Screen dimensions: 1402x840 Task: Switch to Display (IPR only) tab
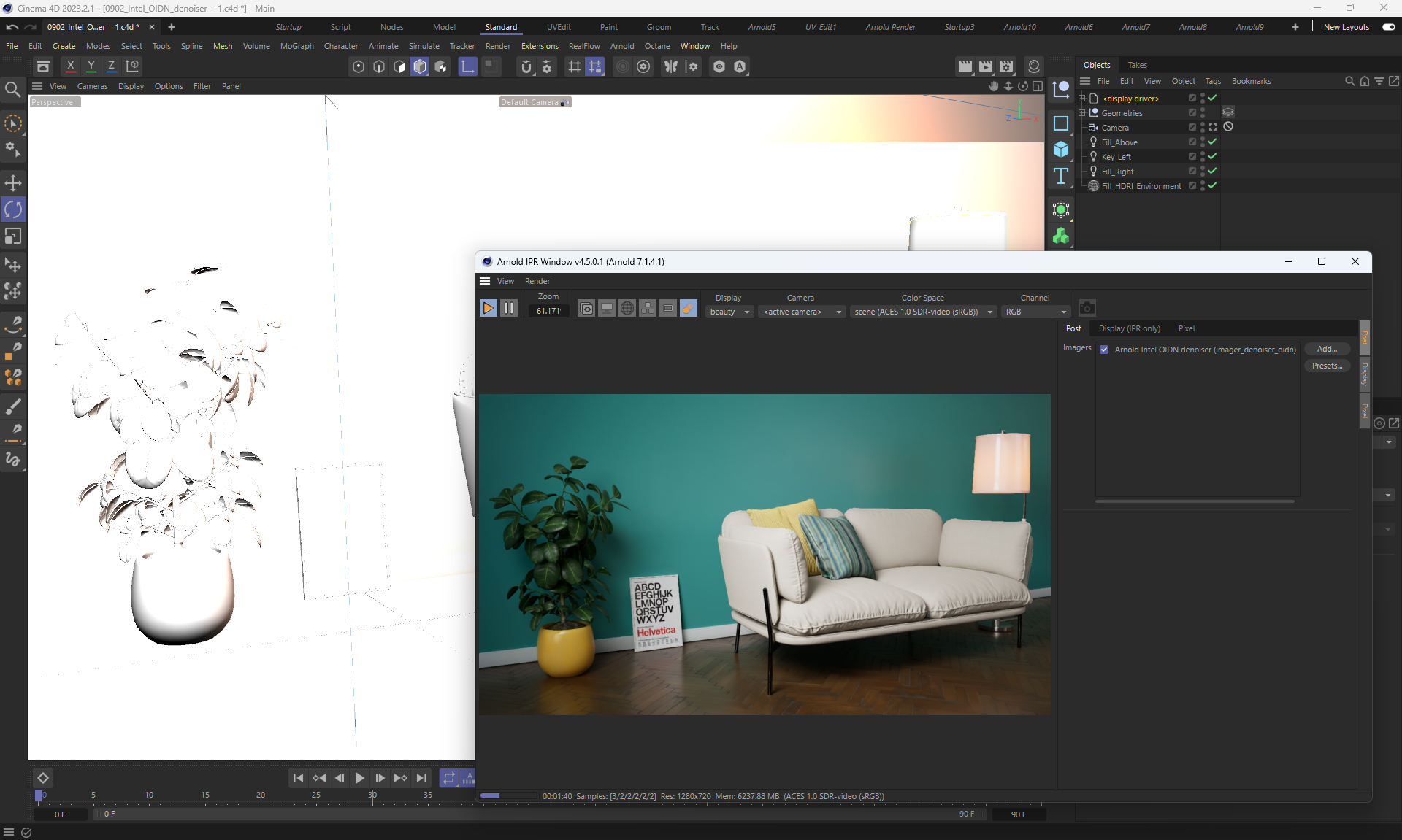click(x=1129, y=328)
